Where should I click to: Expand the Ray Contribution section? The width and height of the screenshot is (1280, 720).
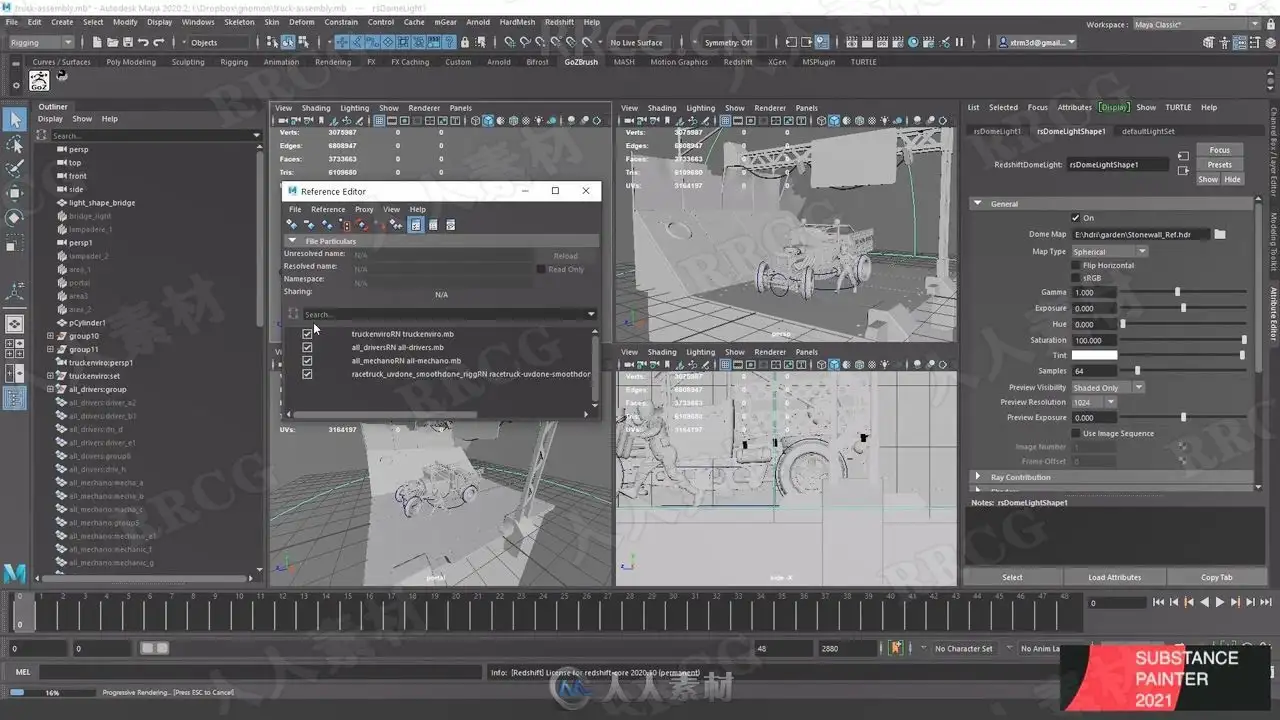(x=978, y=477)
